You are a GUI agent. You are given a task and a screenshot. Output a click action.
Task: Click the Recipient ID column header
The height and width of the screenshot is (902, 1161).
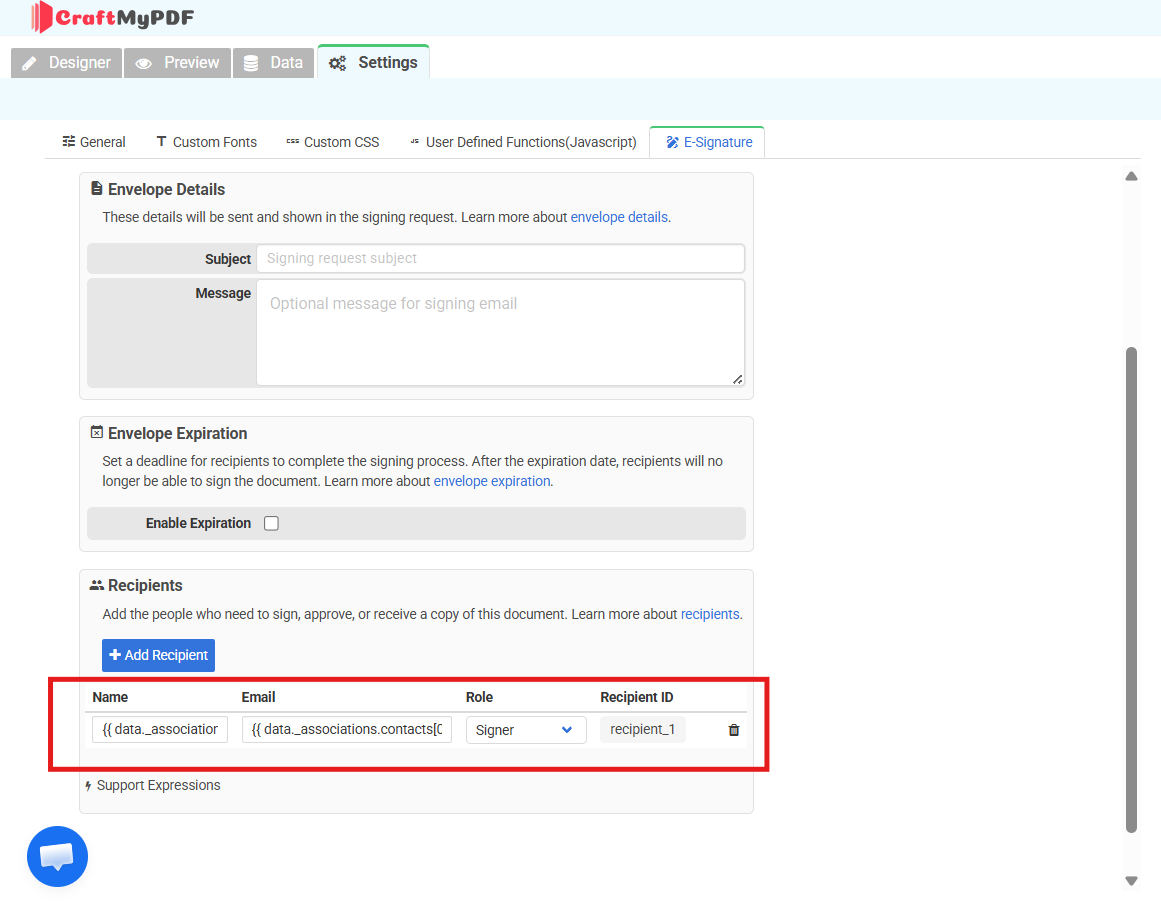point(637,698)
